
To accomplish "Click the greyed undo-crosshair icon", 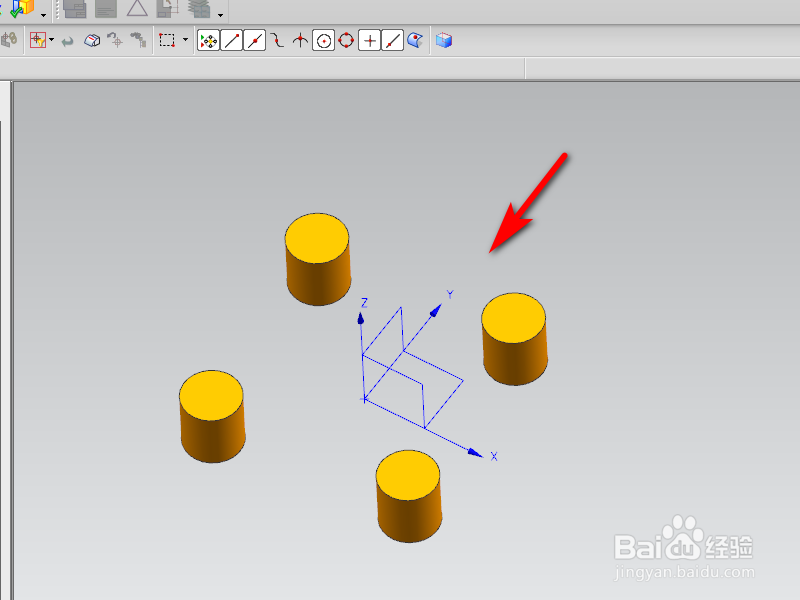I will coord(115,40).
